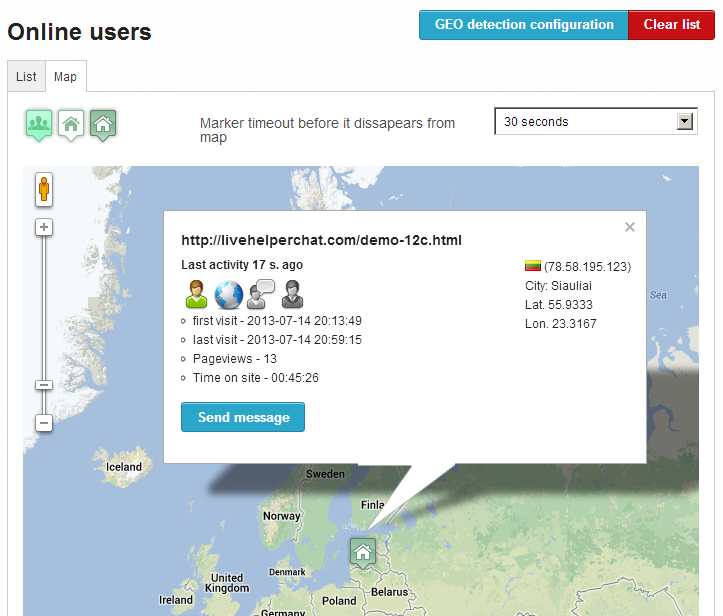Click the 'Lon. 23.3167' value
The image size is (723, 616).
(x=561, y=324)
